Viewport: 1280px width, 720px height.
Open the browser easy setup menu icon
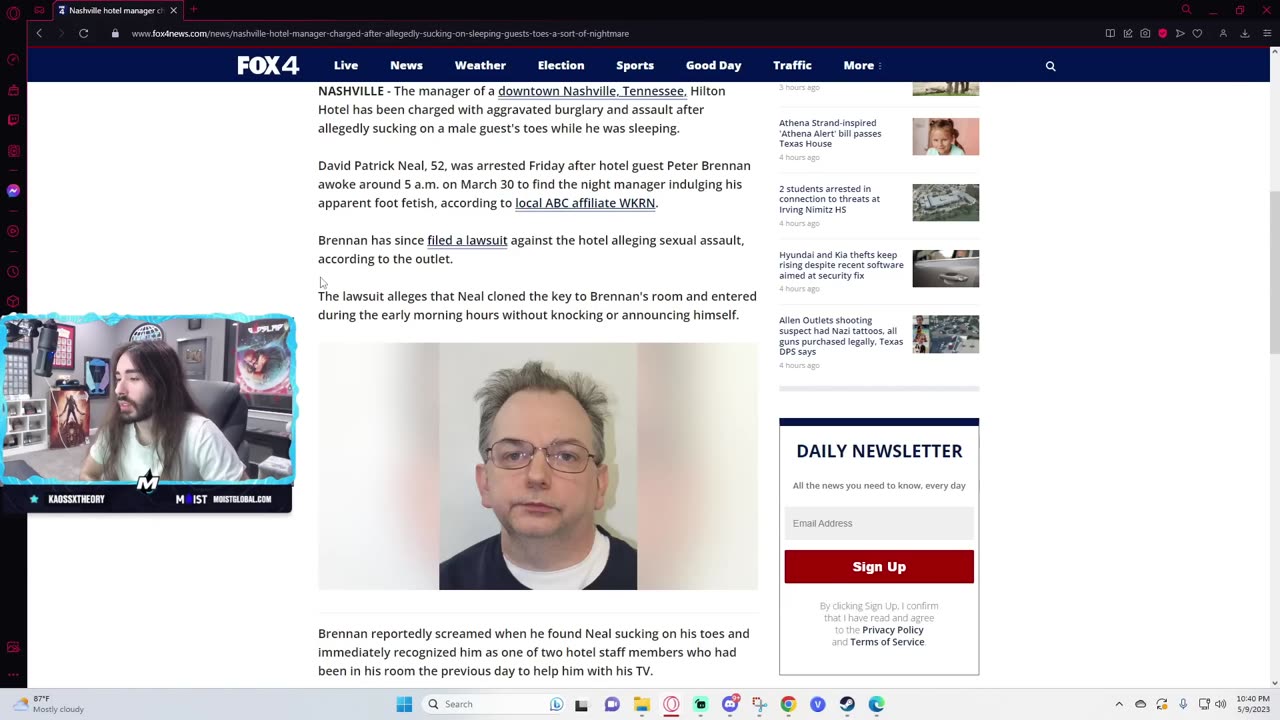click(x=1267, y=33)
